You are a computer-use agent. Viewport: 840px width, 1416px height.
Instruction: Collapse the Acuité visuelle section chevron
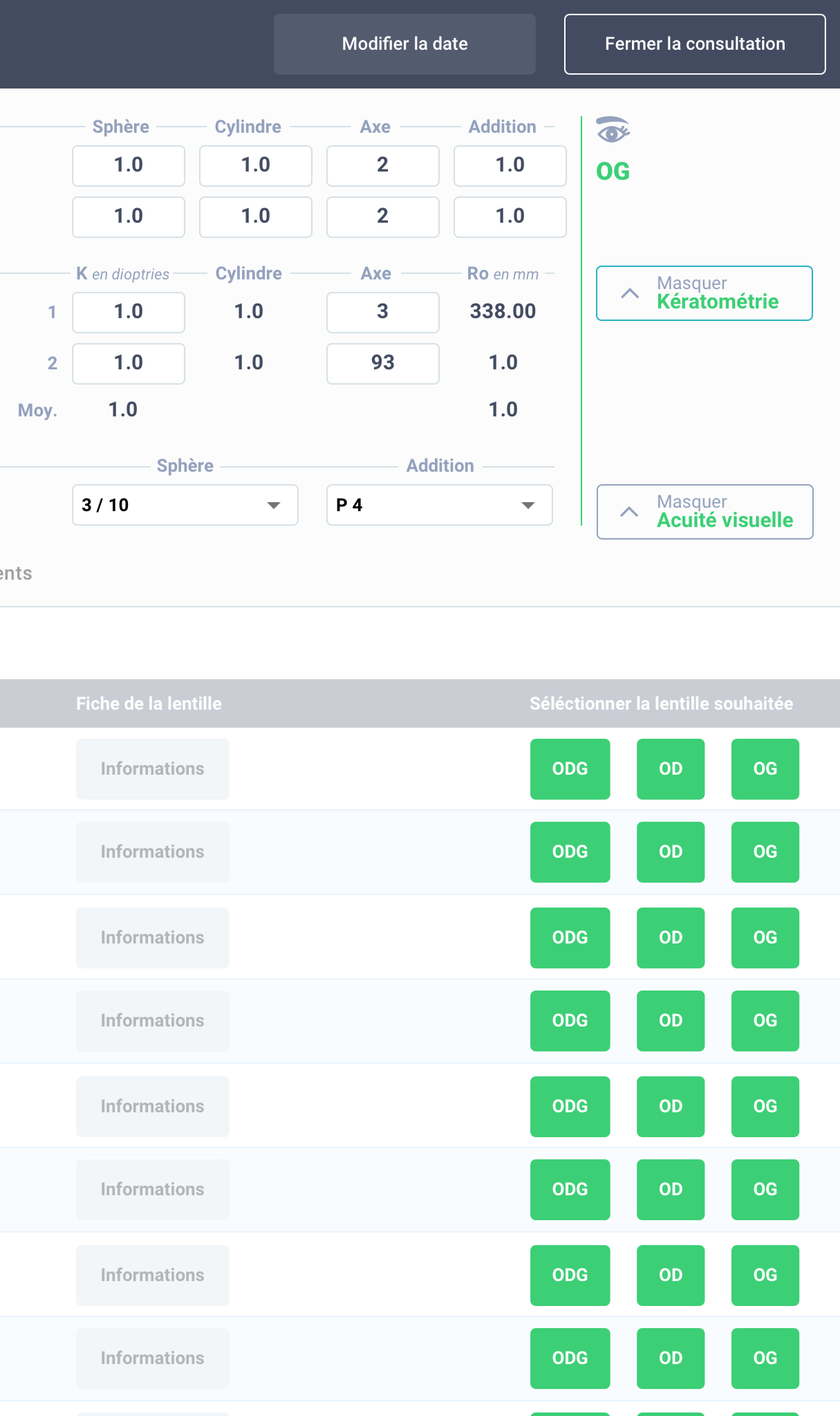(x=629, y=512)
